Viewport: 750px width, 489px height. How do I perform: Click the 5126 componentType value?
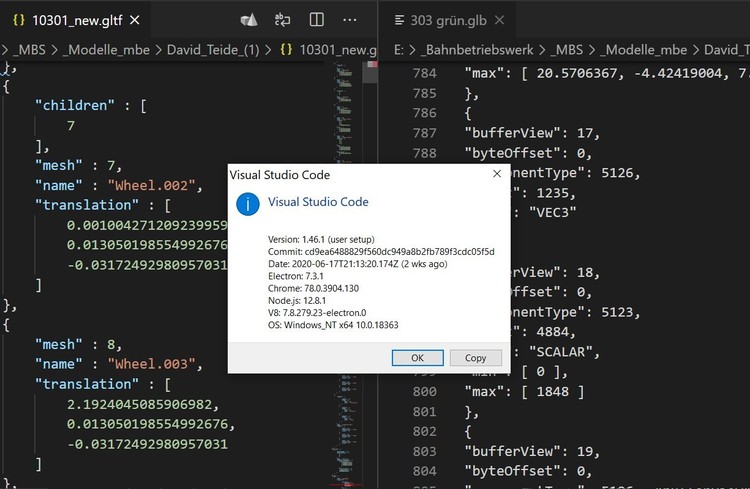617,173
